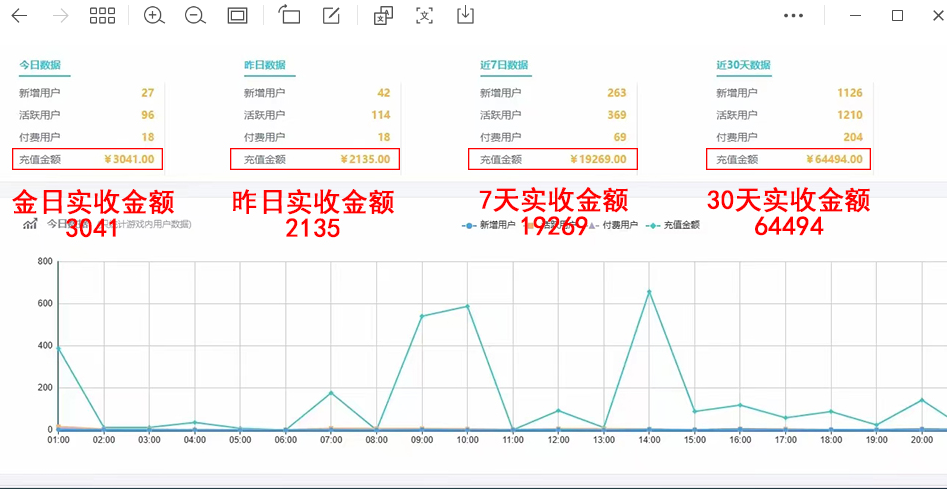The height and width of the screenshot is (489, 947).
Task: Open the three-dot more options menu
Action: coord(794,16)
